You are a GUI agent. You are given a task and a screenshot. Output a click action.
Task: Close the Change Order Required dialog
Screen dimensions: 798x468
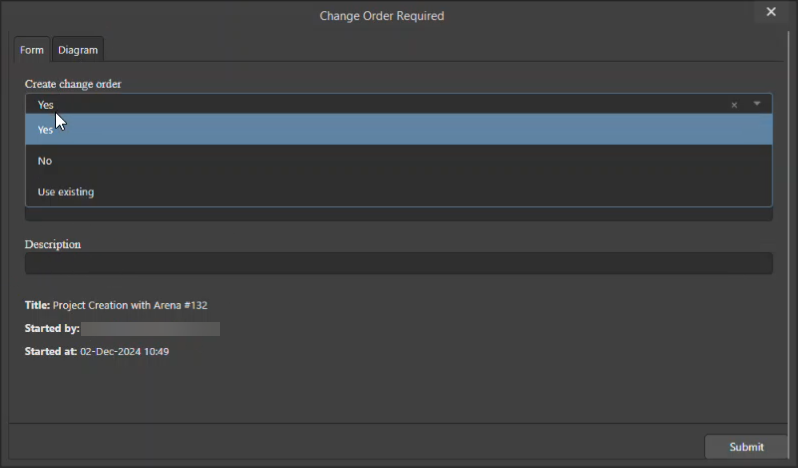tap(771, 12)
